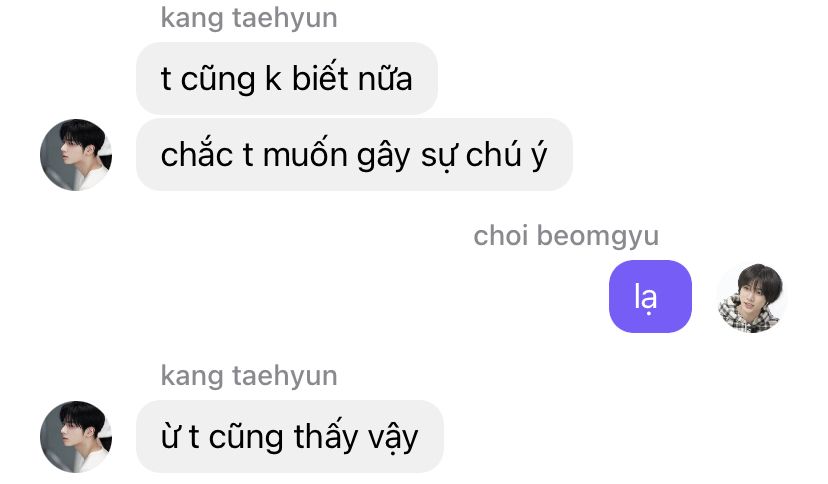Click the word 'biết' in the first message
828x484 pixels.
320,78
